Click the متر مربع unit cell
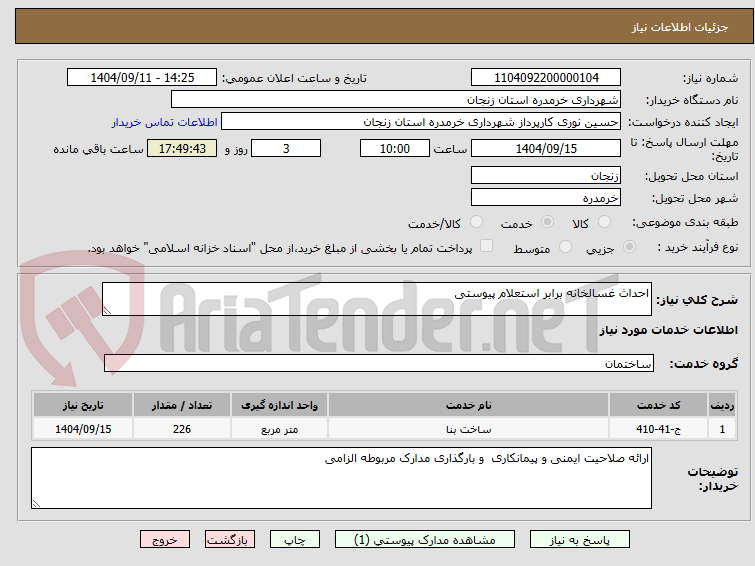This screenshot has width=755, height=566. [x=280, y=429]
